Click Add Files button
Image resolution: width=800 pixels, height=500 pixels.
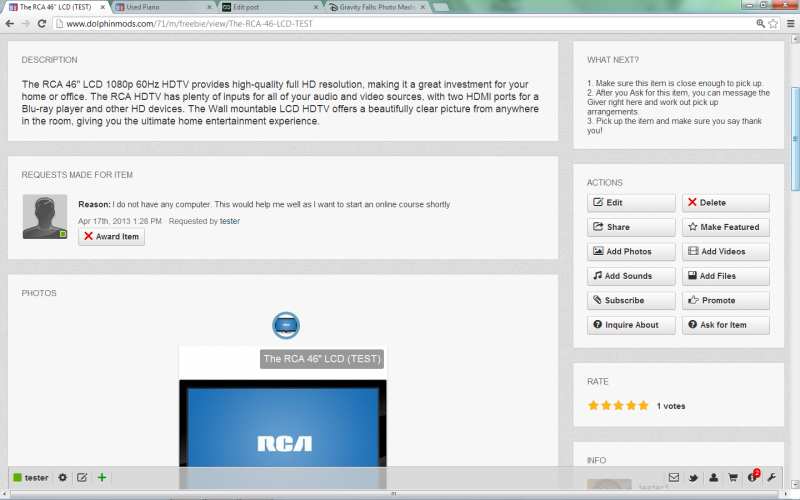(x=726, y=276)
